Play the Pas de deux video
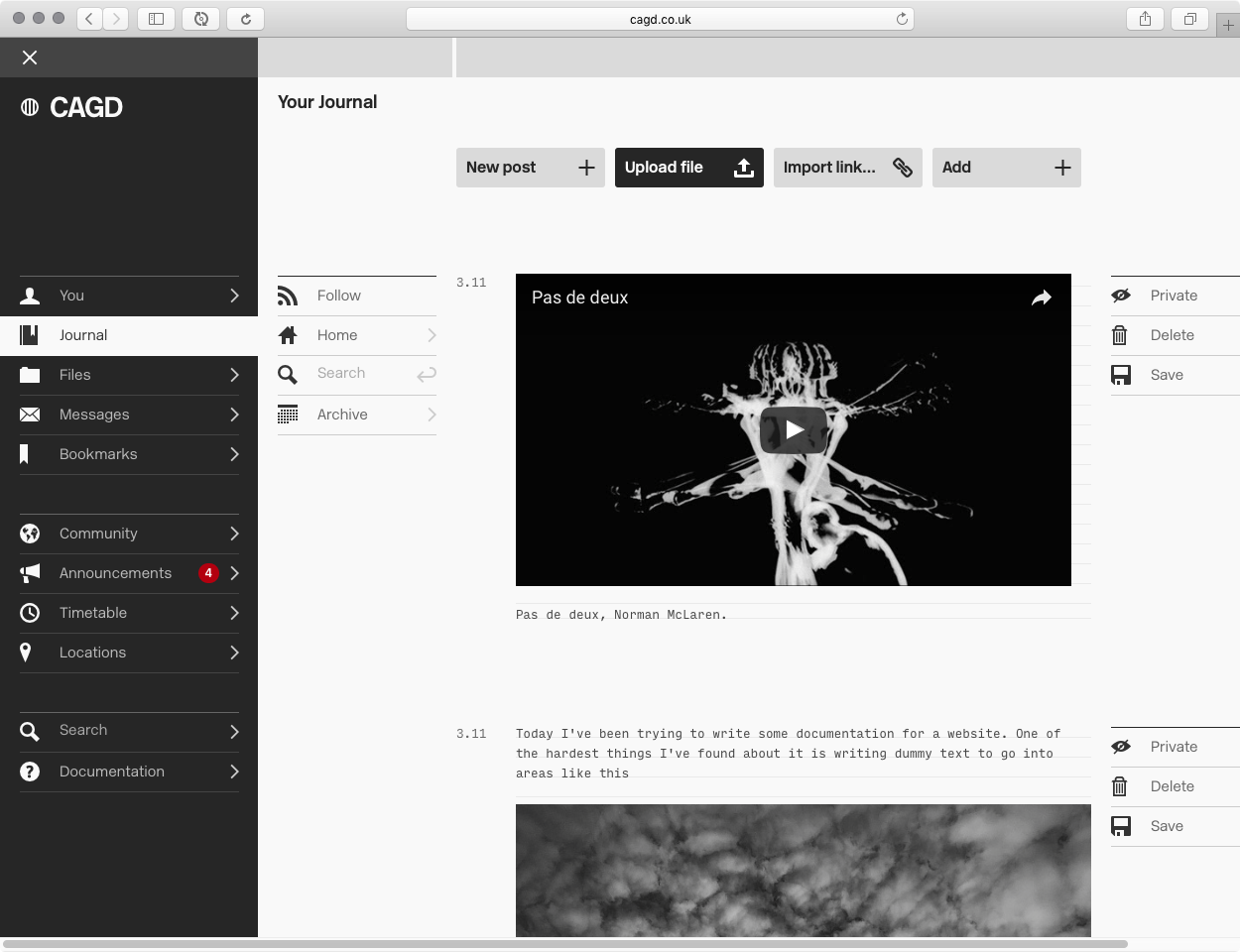1240x952 pixels. (x=794, y=429)
